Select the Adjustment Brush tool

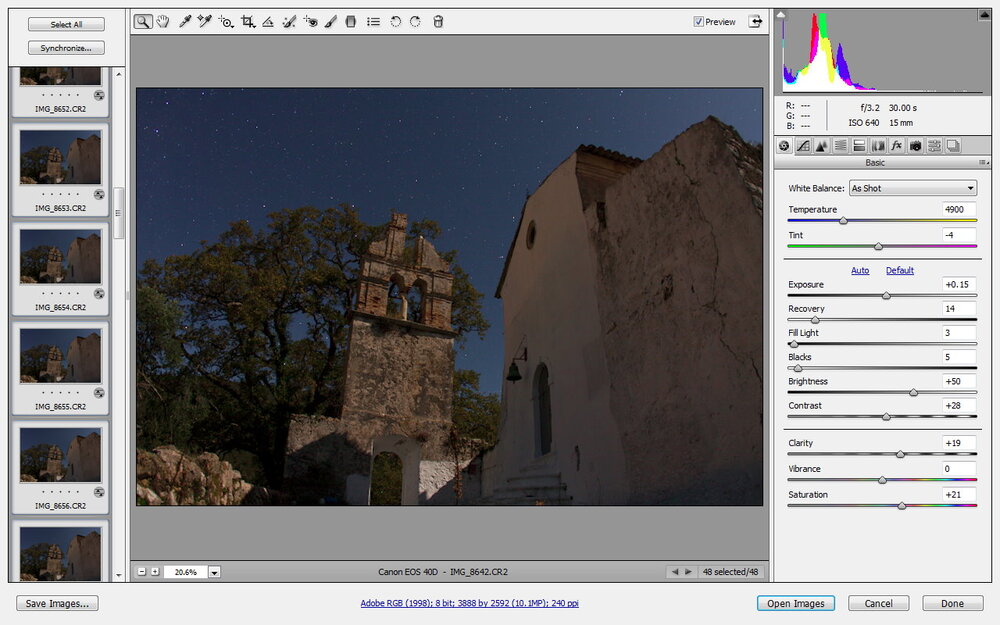click(x=331, y=21)
